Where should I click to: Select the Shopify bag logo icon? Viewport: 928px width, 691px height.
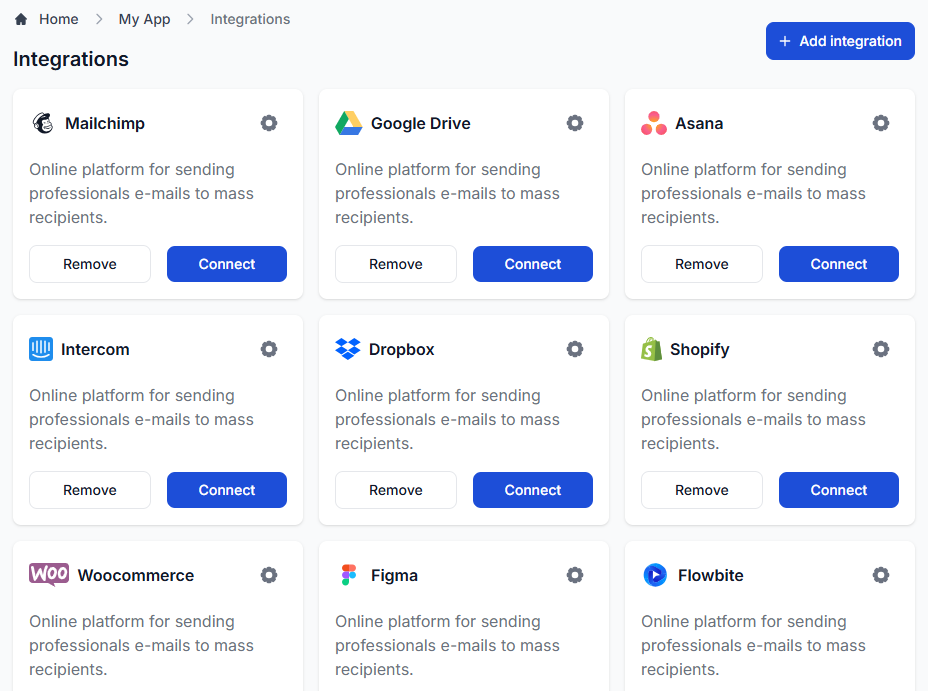[654, 349]
